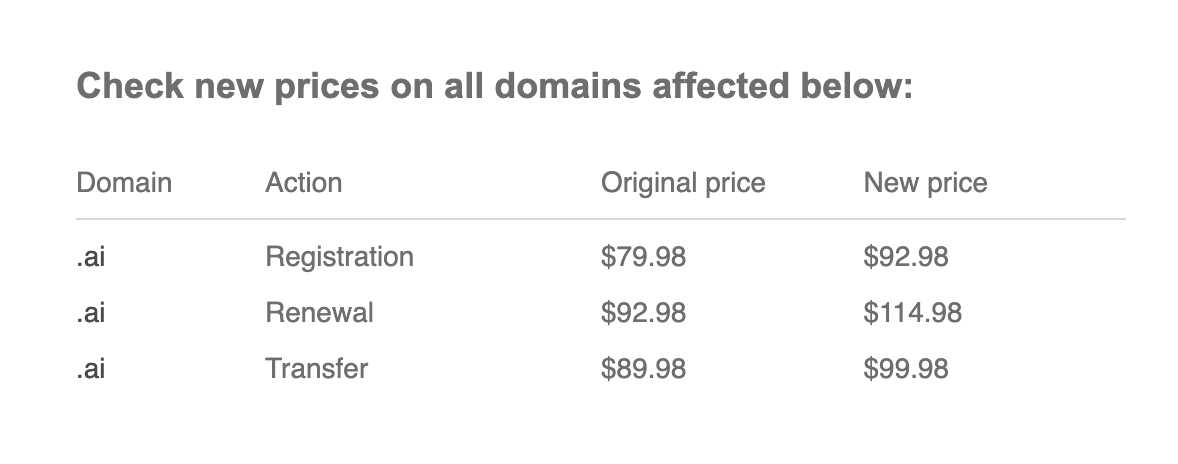Select the Renewal action cell
1178x464 pixels.
319,313
